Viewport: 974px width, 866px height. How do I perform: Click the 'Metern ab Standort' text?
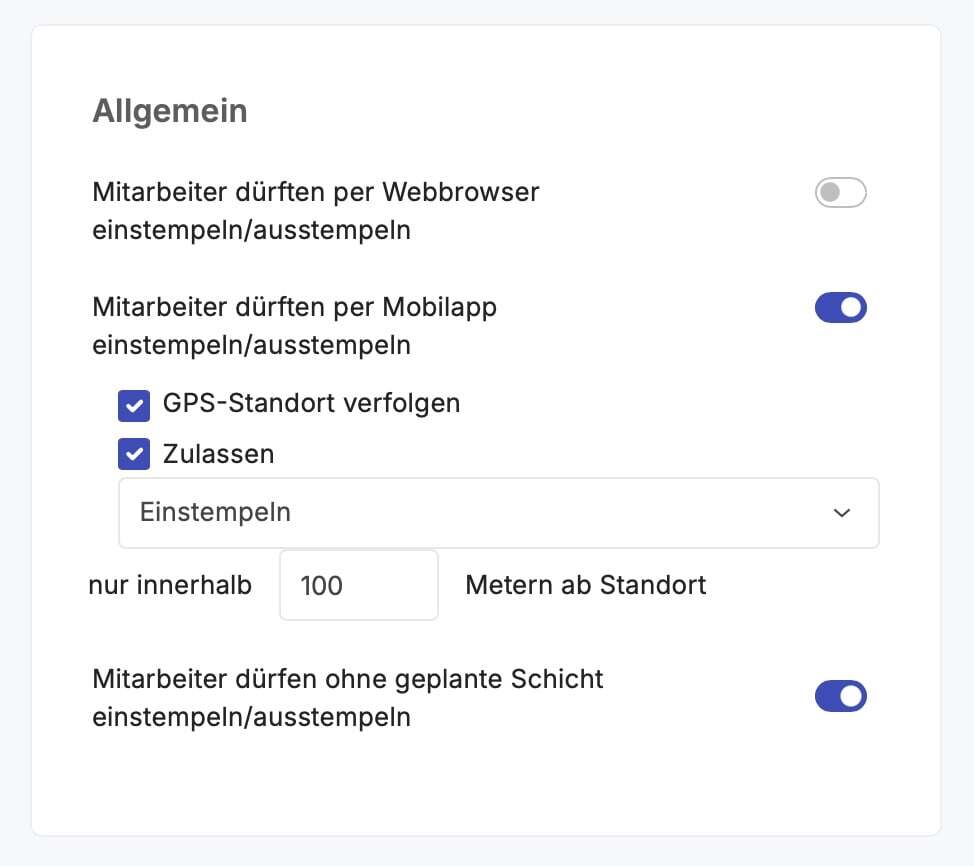click(x=586, y=585)
